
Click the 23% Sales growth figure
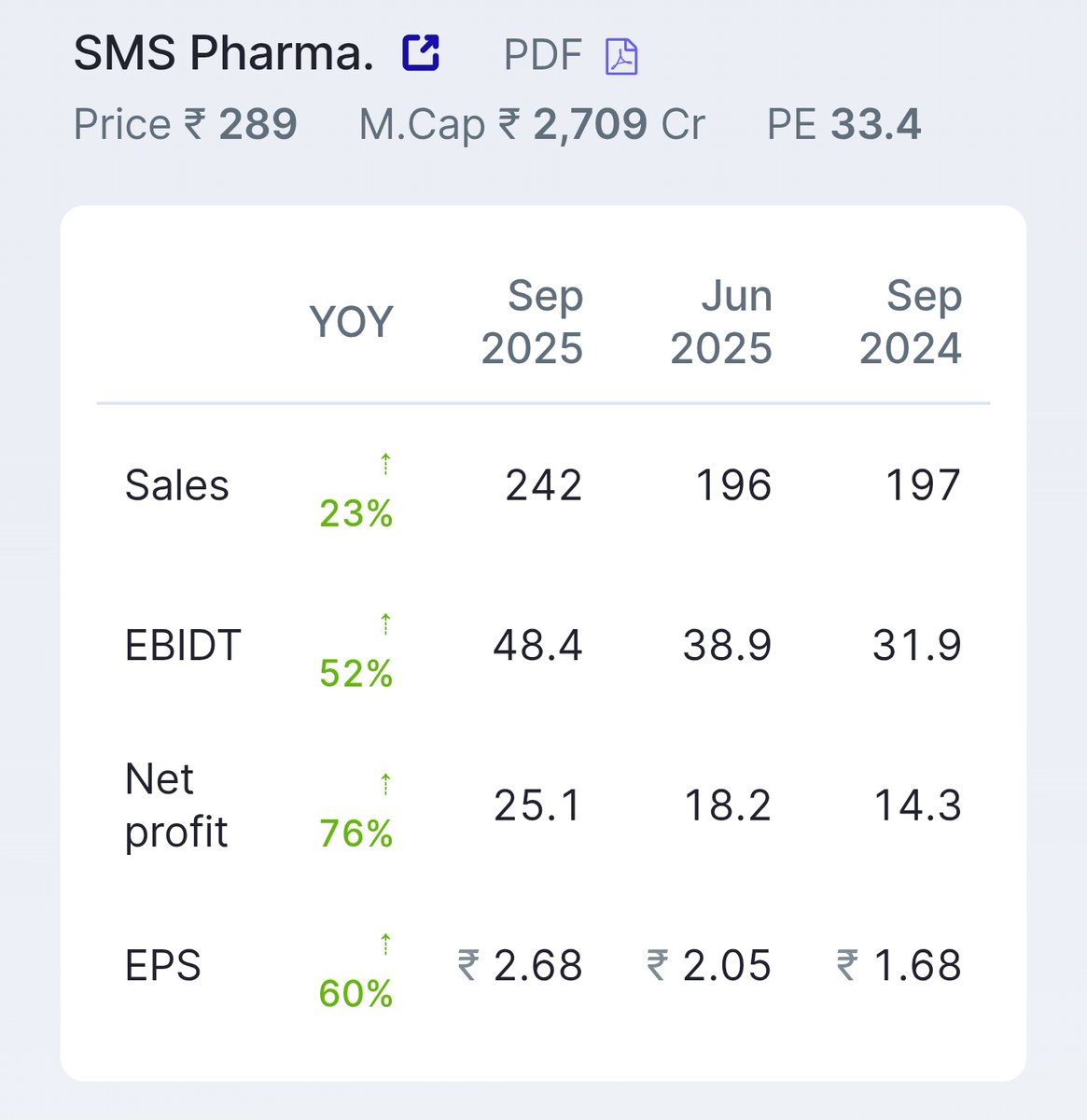(x=356, y=513)
